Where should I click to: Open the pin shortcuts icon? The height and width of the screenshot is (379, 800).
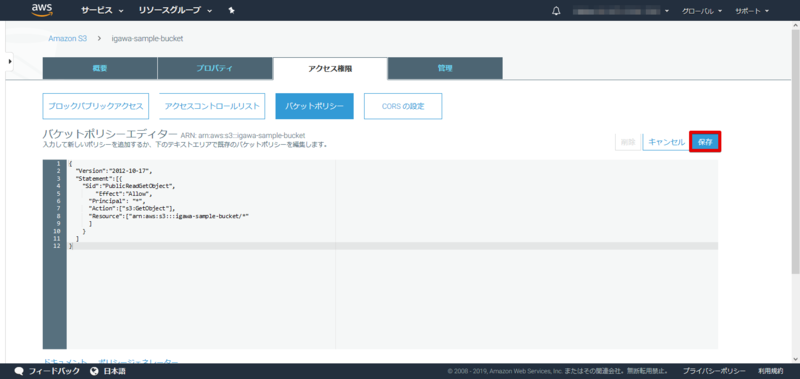tap(231, 11)
